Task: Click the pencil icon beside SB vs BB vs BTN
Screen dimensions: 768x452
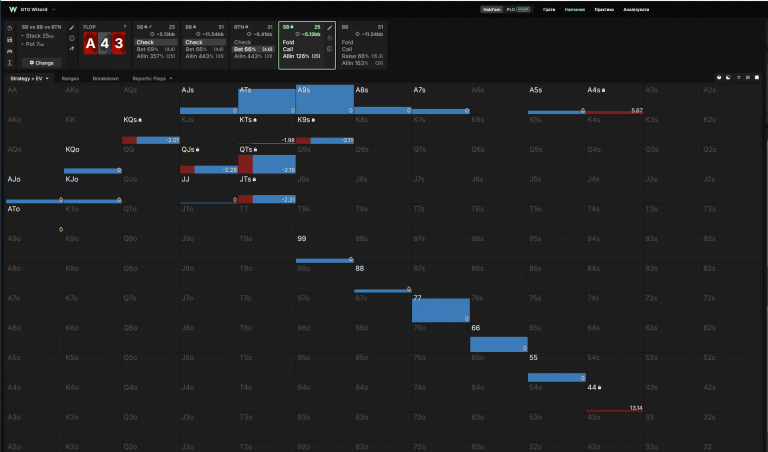Action: click(72, 28)
